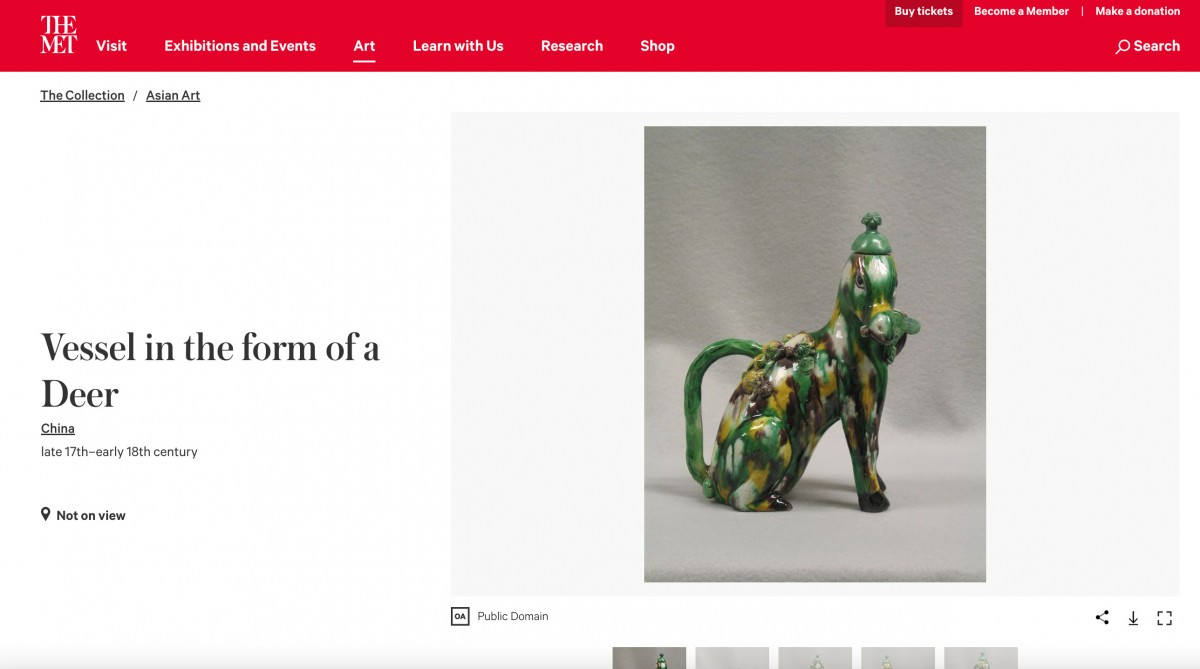Share this artwork using the share icon

[1102, 618]
